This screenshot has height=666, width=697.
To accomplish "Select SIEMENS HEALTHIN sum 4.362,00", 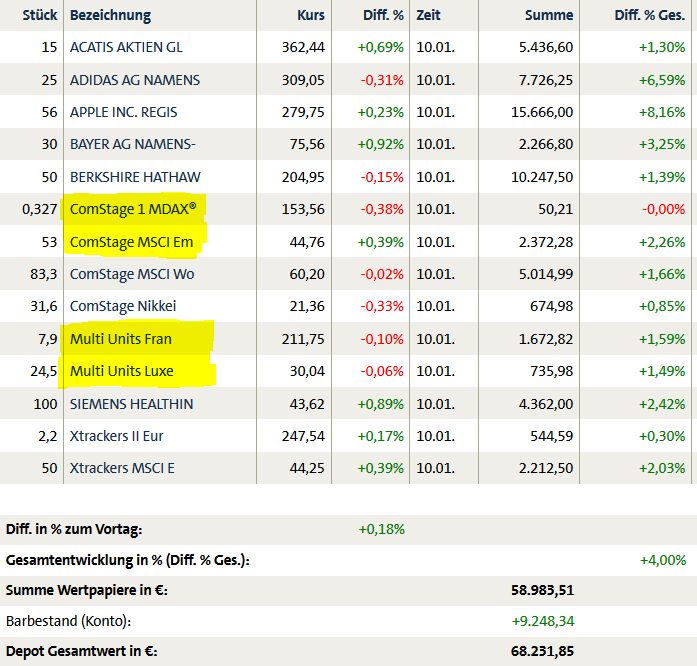I will (x=546, y=404).
